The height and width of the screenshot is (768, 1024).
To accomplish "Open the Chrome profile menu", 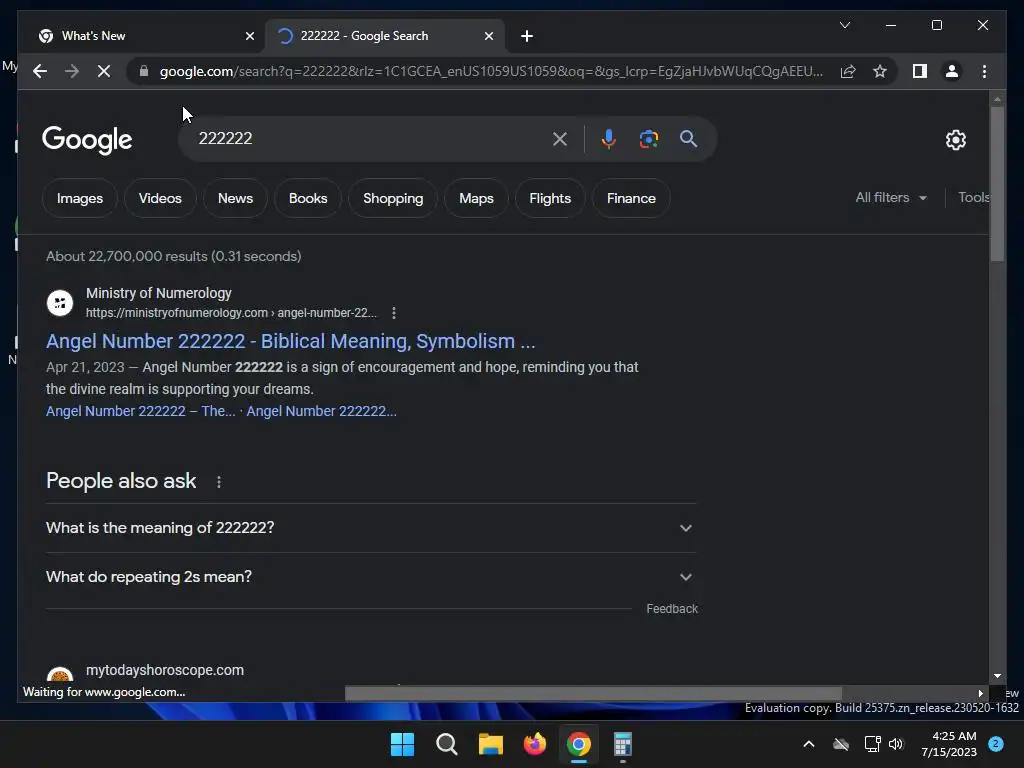I will (x=952, y=71).
